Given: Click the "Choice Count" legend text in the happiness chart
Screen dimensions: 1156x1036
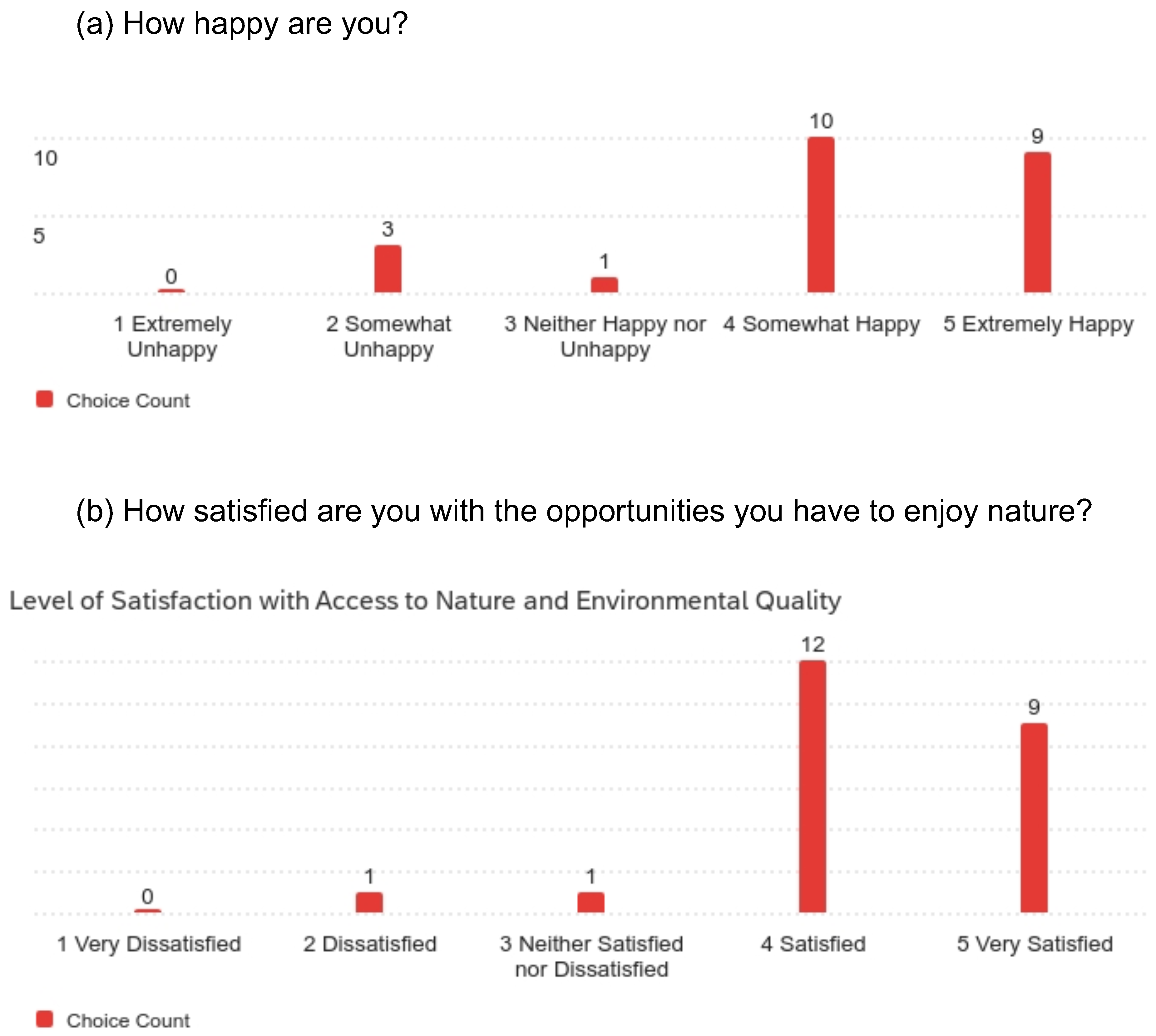Looking at the screenshot, I should [x=128, y=401].
